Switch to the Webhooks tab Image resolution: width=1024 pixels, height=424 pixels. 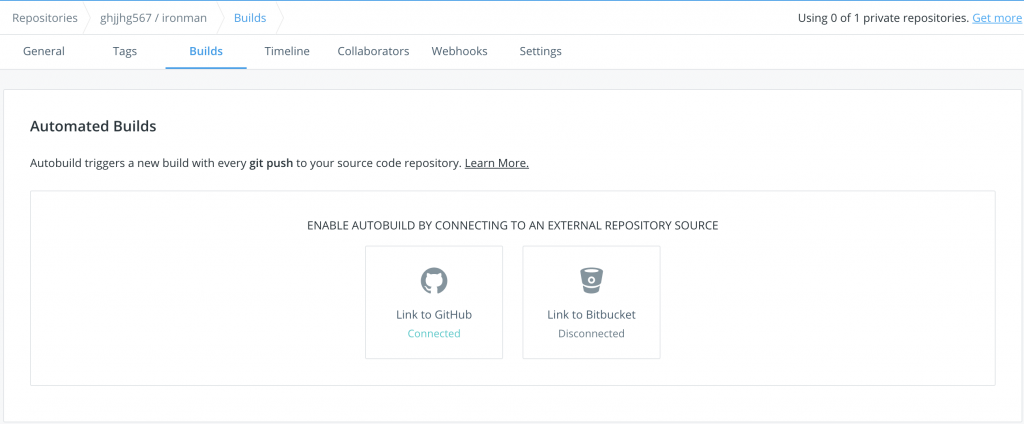click(x=461, y=51)
